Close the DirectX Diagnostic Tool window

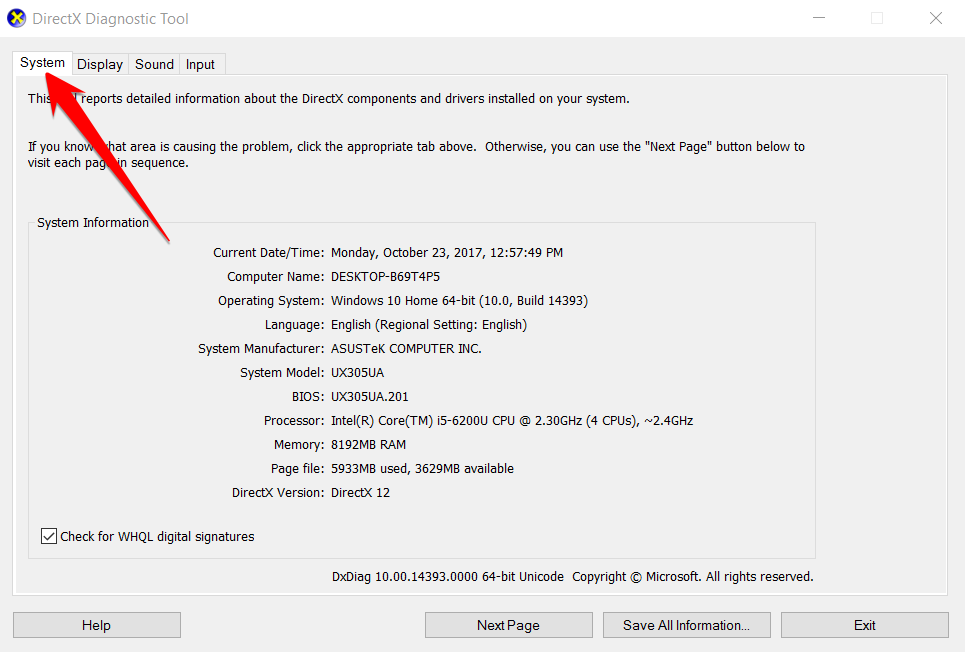pyautogui.click(x=936, y=18)
